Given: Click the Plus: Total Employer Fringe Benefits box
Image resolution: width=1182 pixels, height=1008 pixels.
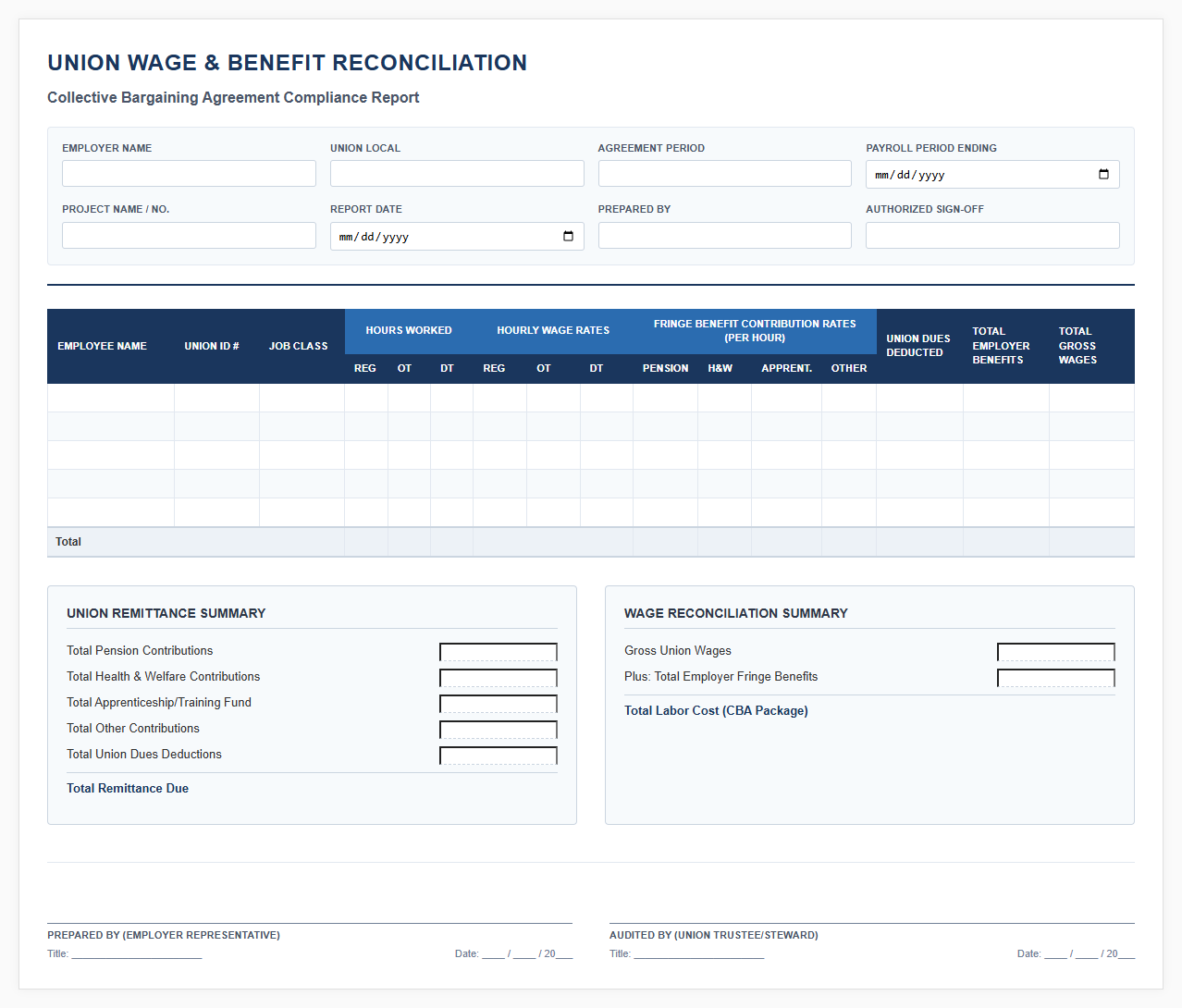Looking at the screenshot, I should point(1056,678).
